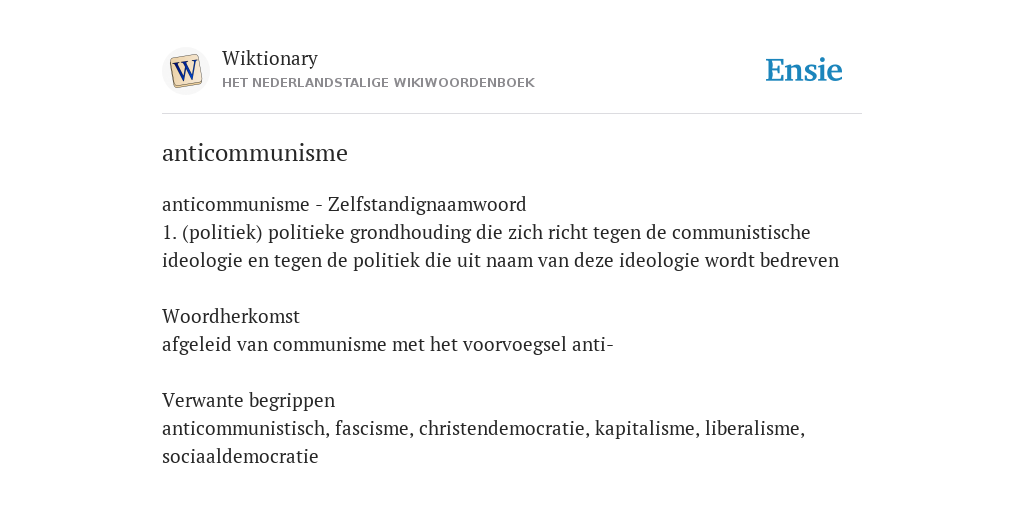Click the related term kapitalisme

click(647, 428)
